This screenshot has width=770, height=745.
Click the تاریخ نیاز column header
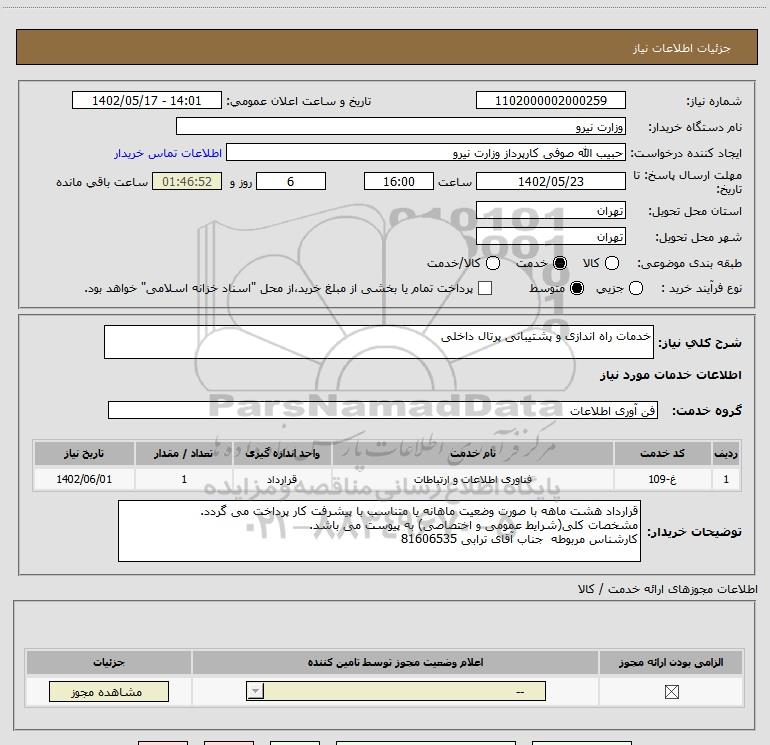(84, 453)
